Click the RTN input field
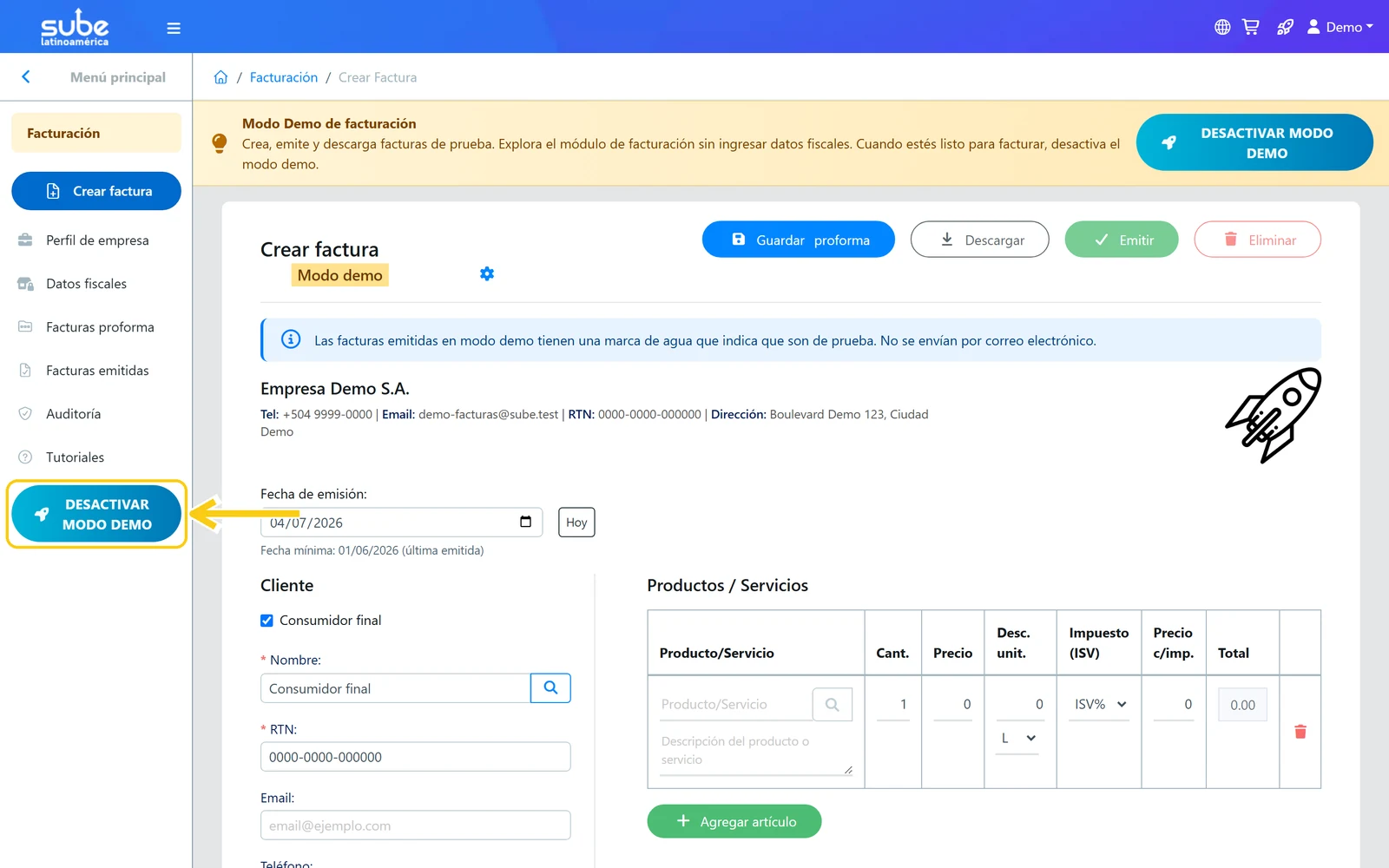 click(415, 757)
